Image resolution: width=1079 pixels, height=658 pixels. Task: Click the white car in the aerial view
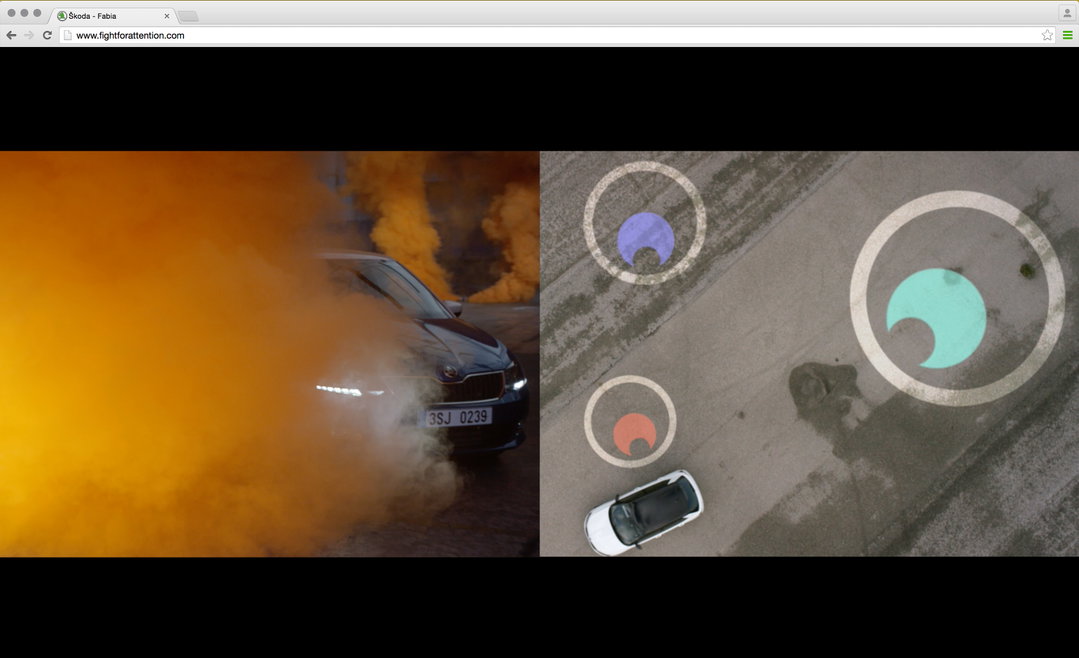click(x=644, y=512)
